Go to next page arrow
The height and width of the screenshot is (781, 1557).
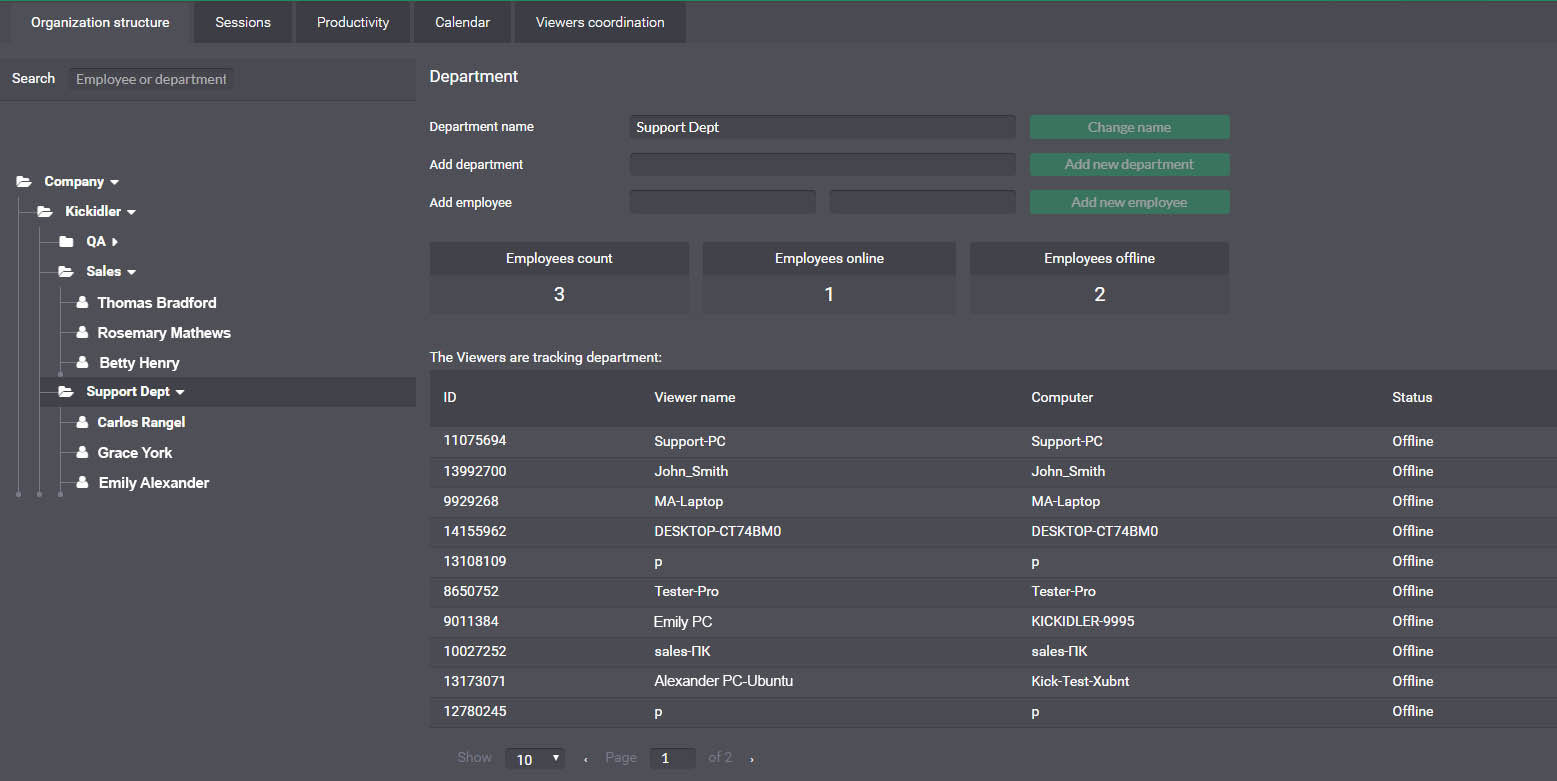tap(752, 759)
